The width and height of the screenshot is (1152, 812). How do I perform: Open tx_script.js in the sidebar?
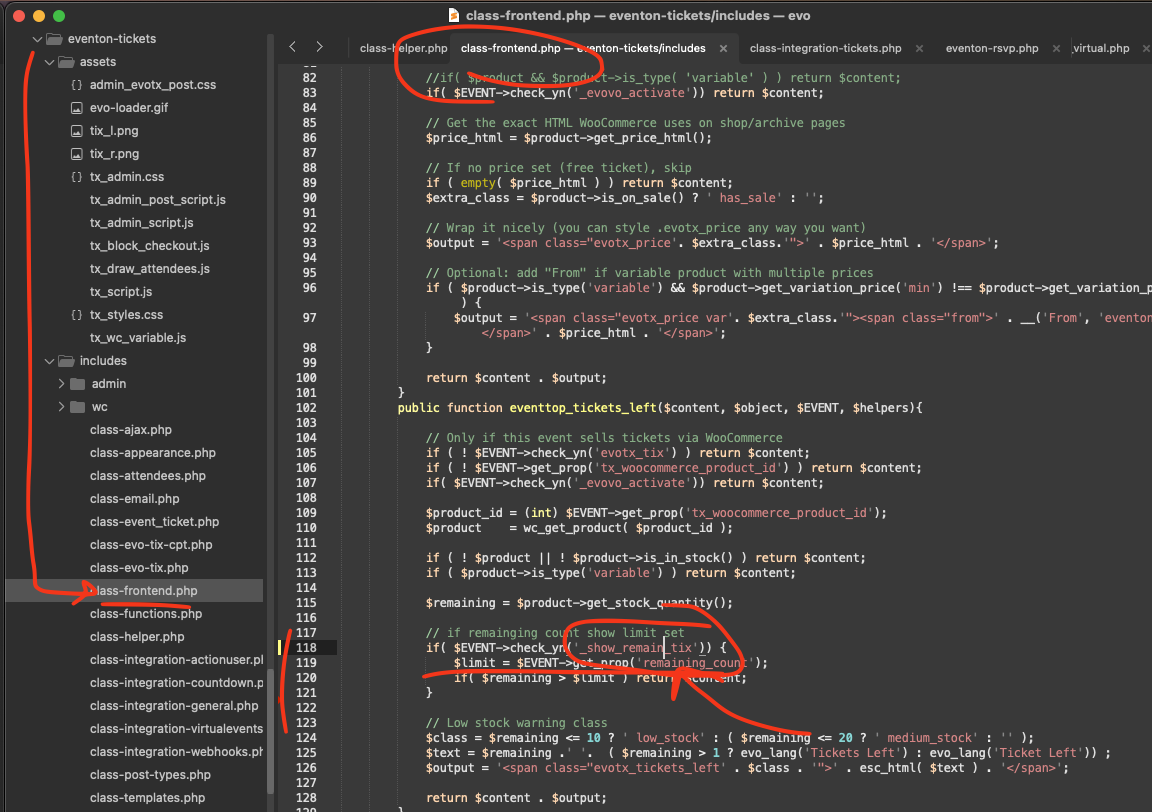click(x=121, y=292)
